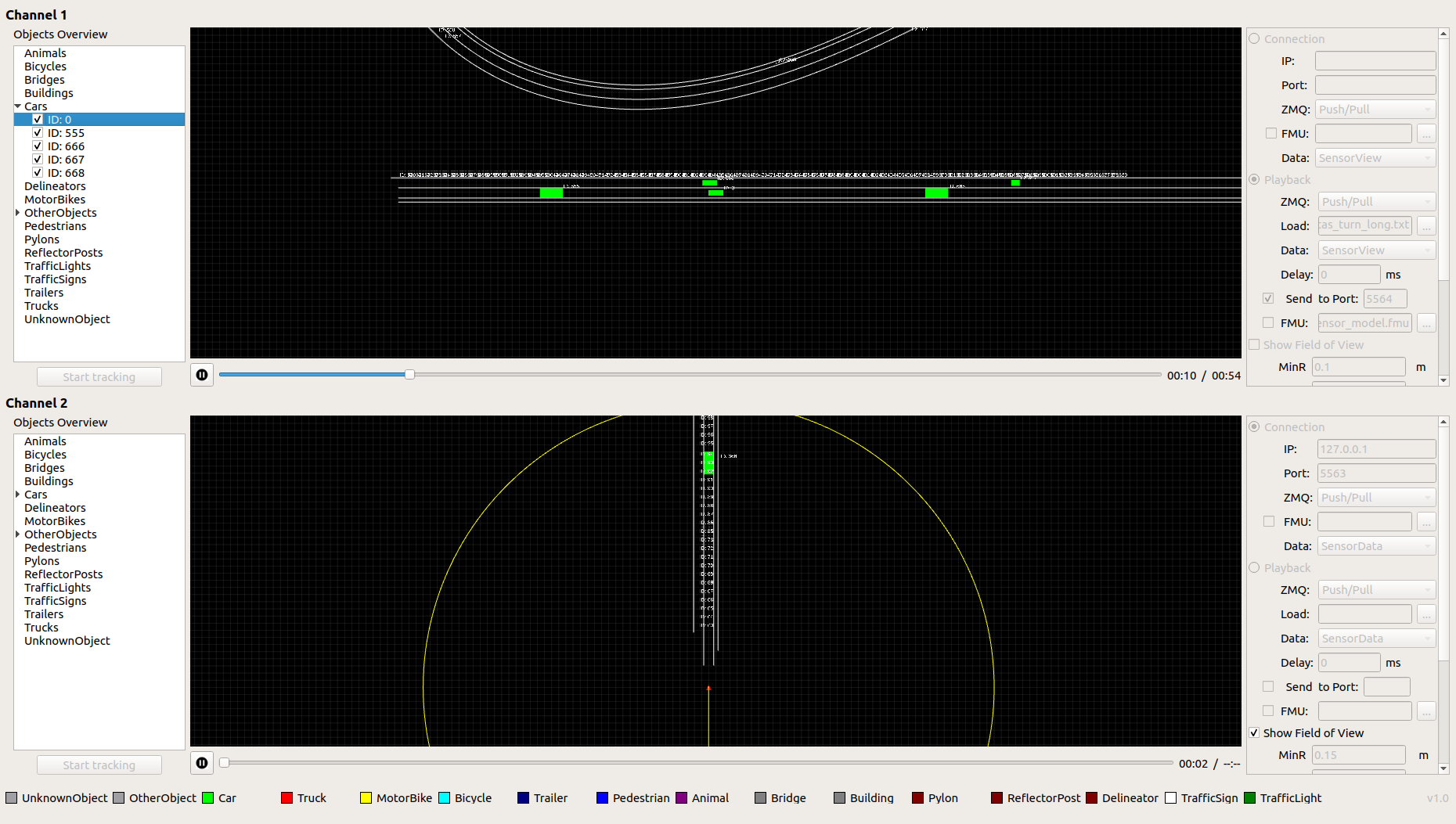The image size is (1456, 824).
Task: Click down arrow on Channel 1 settings scrollbar
Action: [1443, 380]
